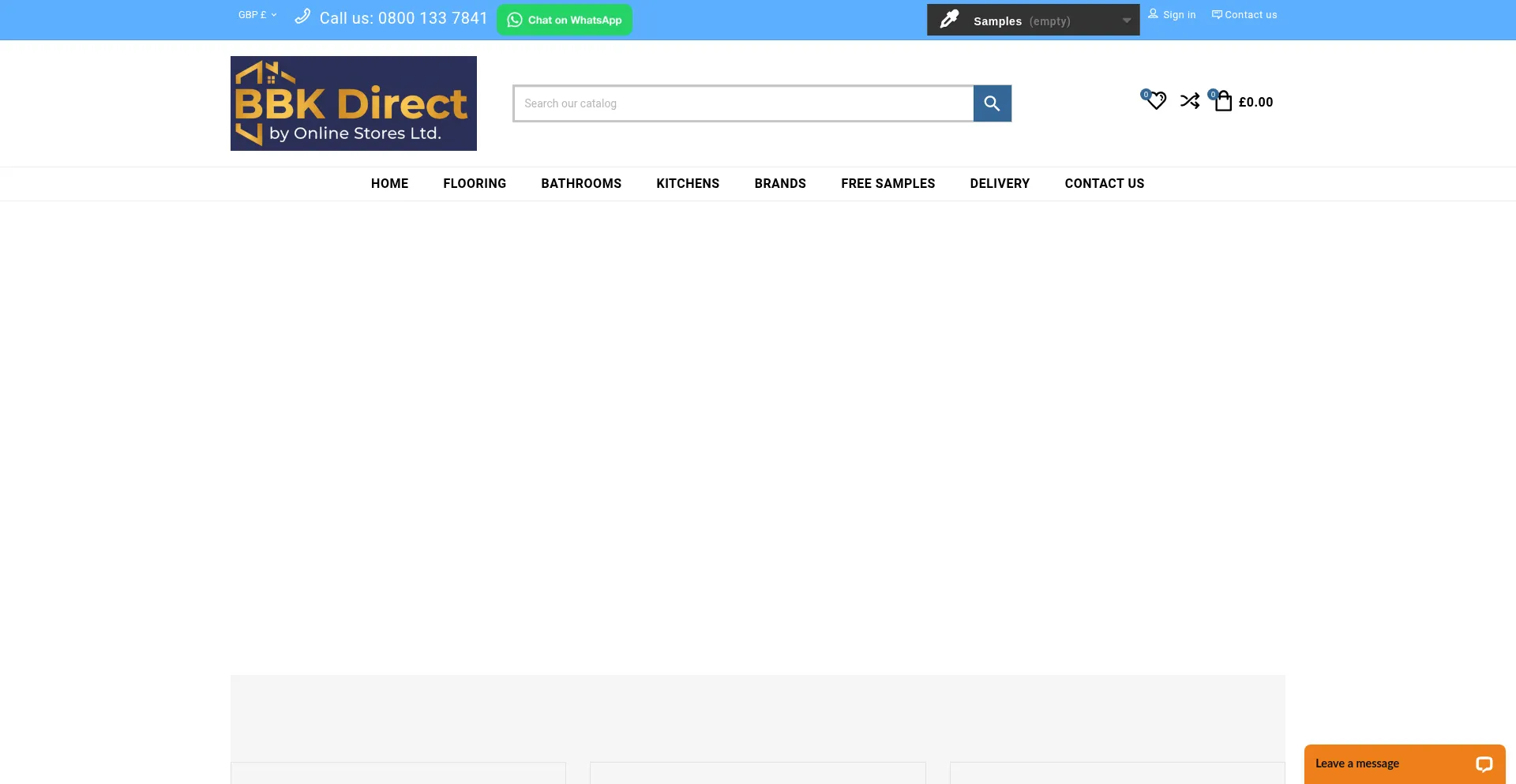The width and height of the screenshot is (1516, 784).
Task: Click the compare shuffle arrows icon
Action: click(1190, 101)
